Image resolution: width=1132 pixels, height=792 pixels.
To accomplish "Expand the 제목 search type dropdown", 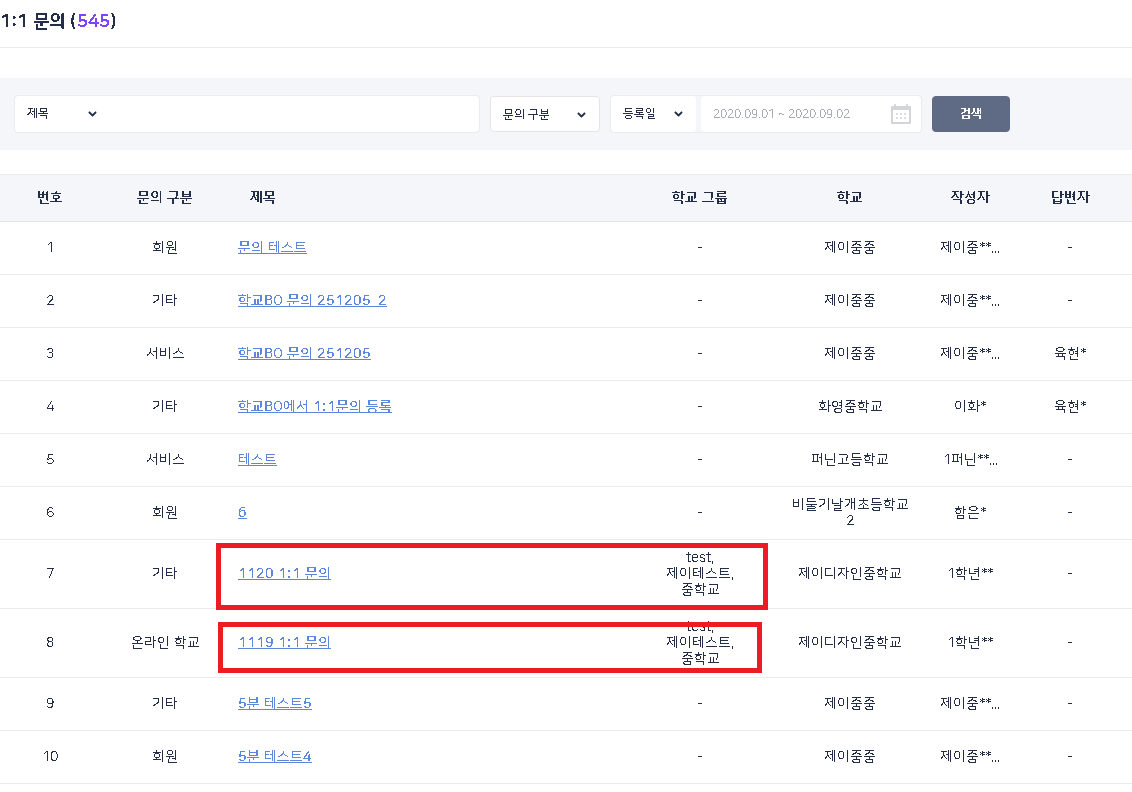I will (62, 114).
